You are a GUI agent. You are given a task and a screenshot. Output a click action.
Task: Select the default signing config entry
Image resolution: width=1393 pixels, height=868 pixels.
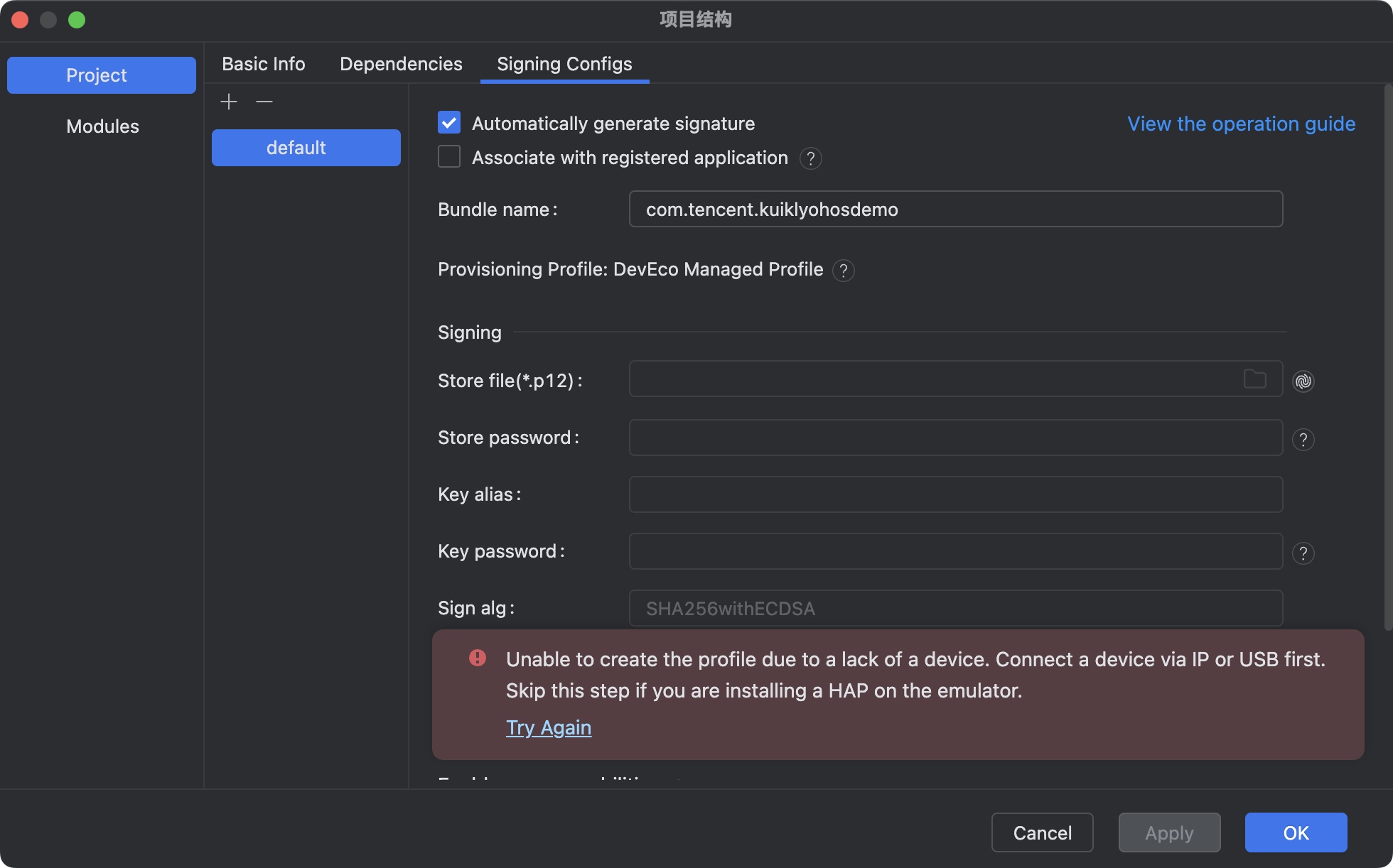[306, 148]
